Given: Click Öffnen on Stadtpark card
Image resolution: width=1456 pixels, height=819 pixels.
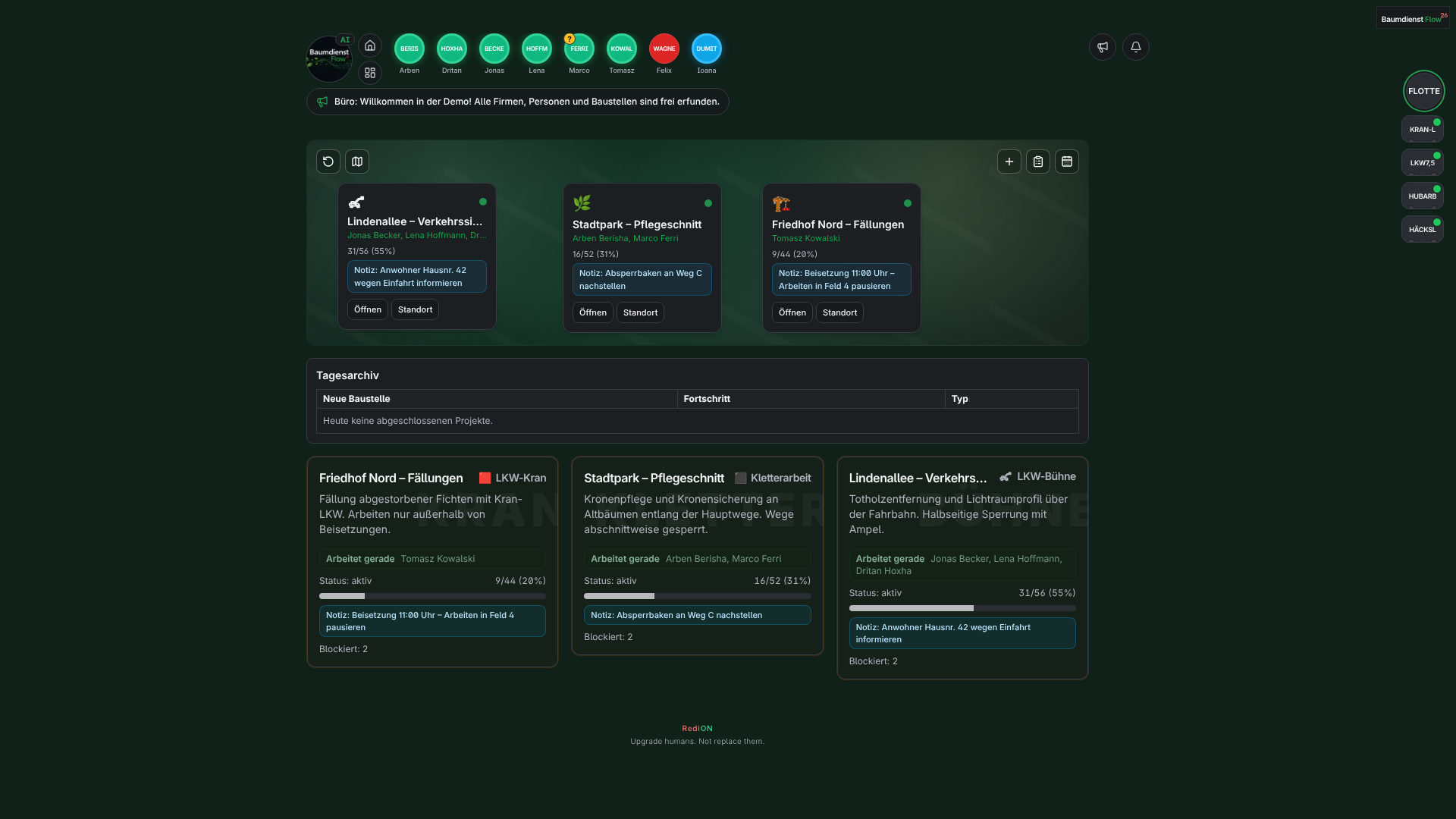Looking at the screenshot, I should tap(593, 312).
